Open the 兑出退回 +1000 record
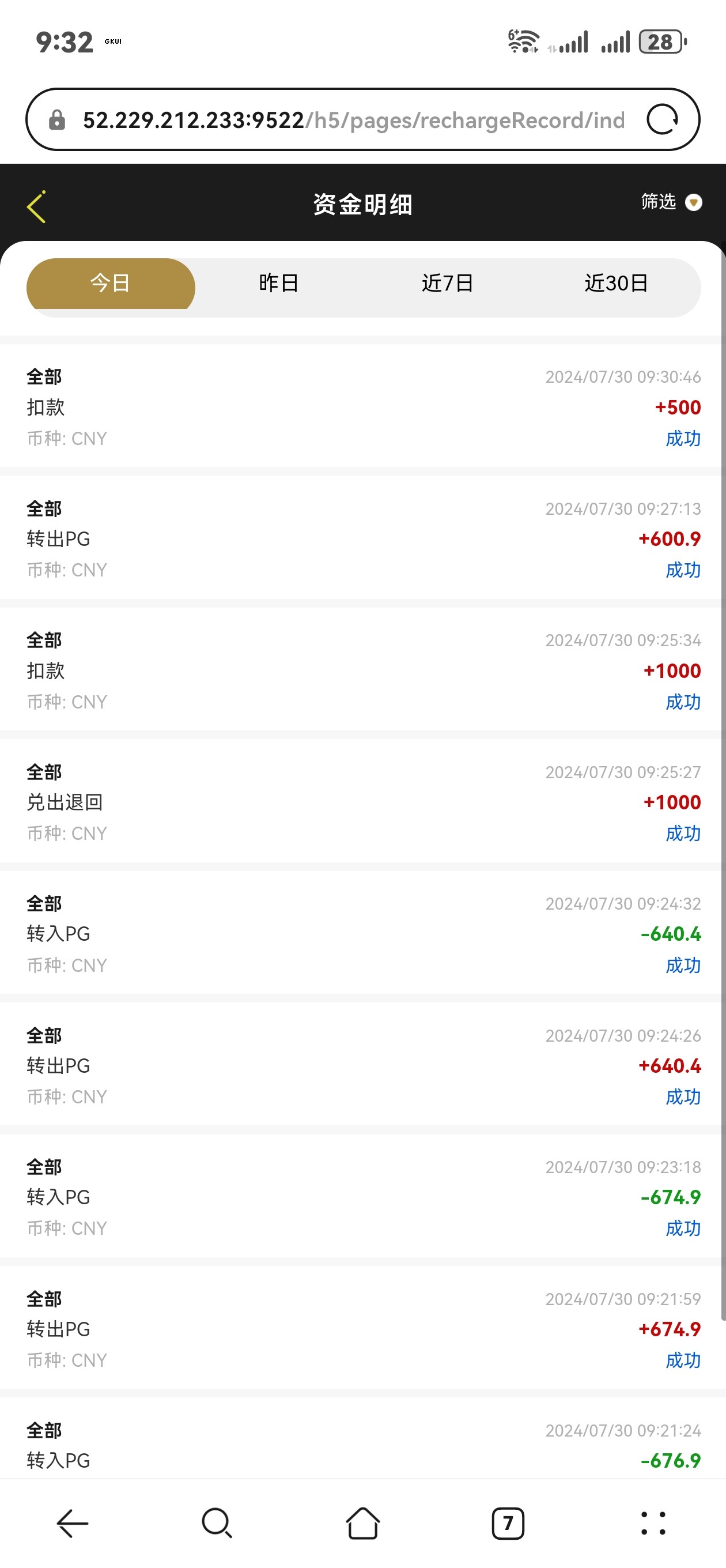Viewport: 726px width, 1568px height. coord(362,802)
